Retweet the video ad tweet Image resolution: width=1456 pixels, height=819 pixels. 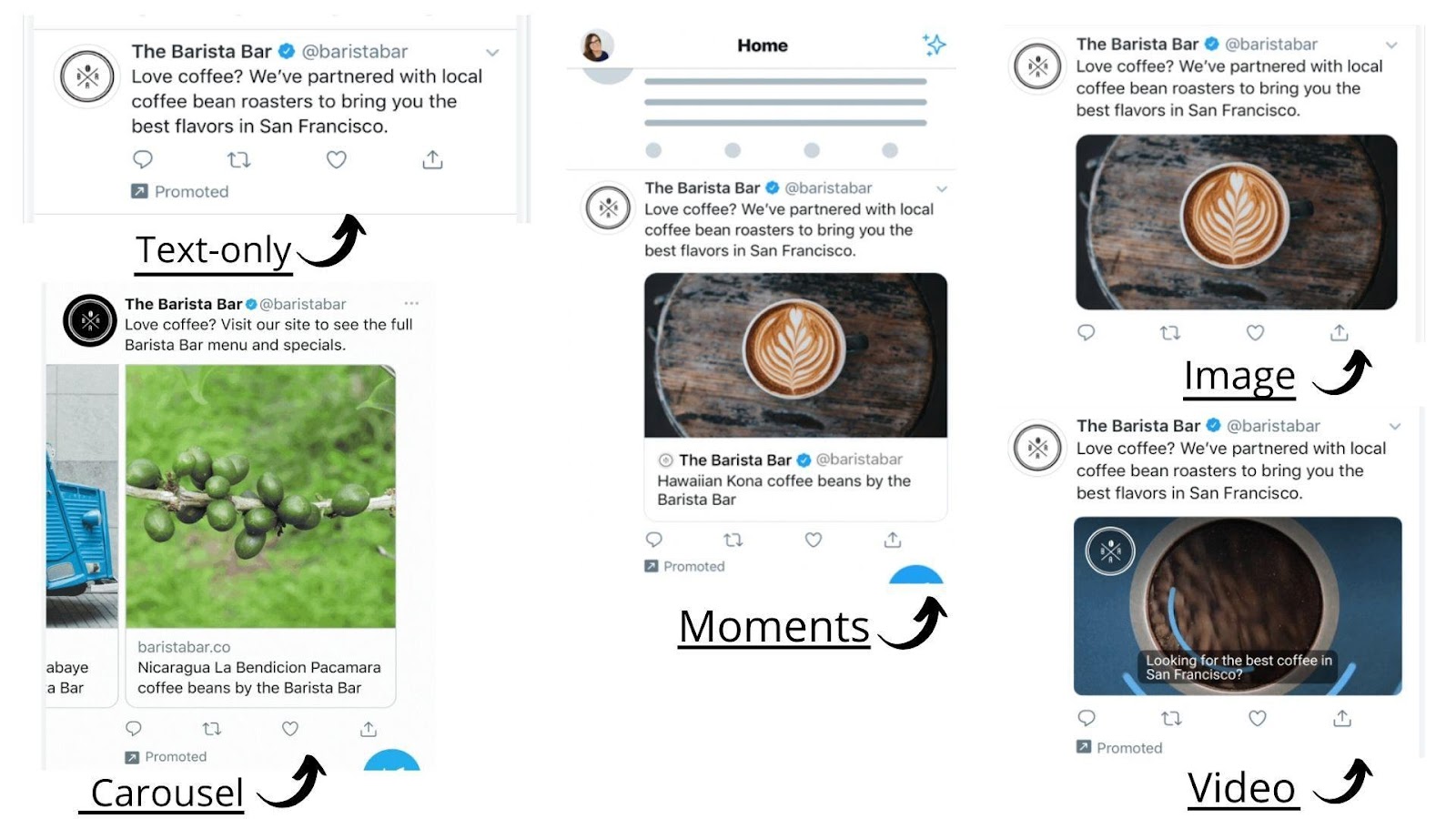1171,718
